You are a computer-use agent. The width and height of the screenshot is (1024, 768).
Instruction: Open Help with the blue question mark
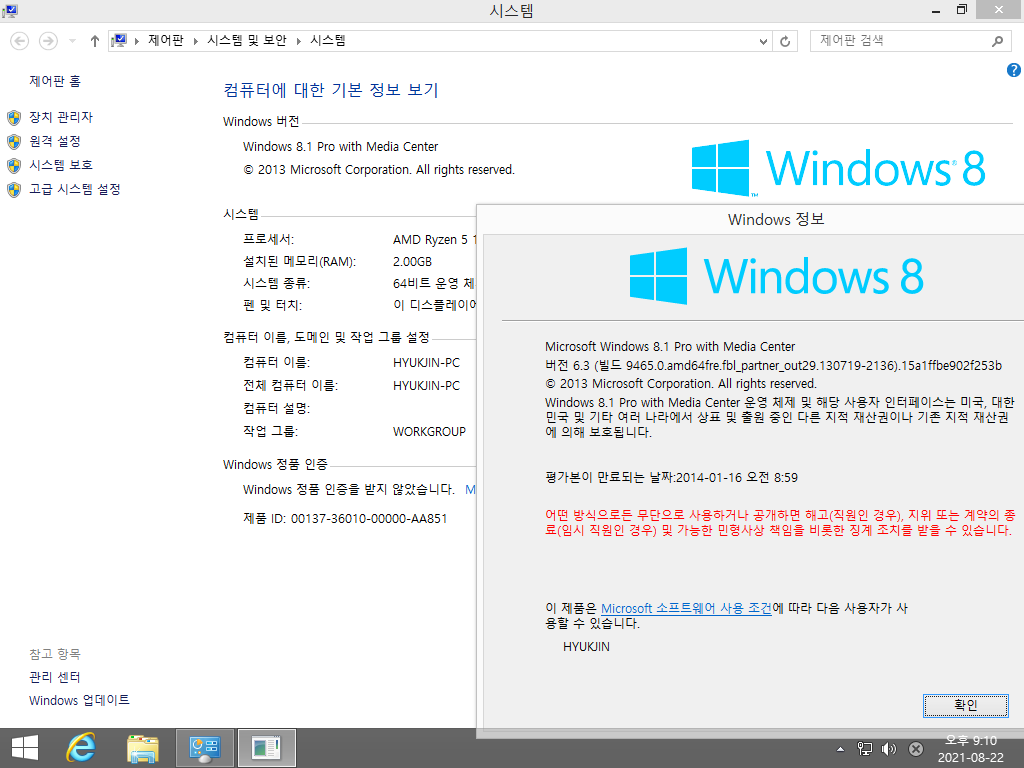(x=1014, y=70)
